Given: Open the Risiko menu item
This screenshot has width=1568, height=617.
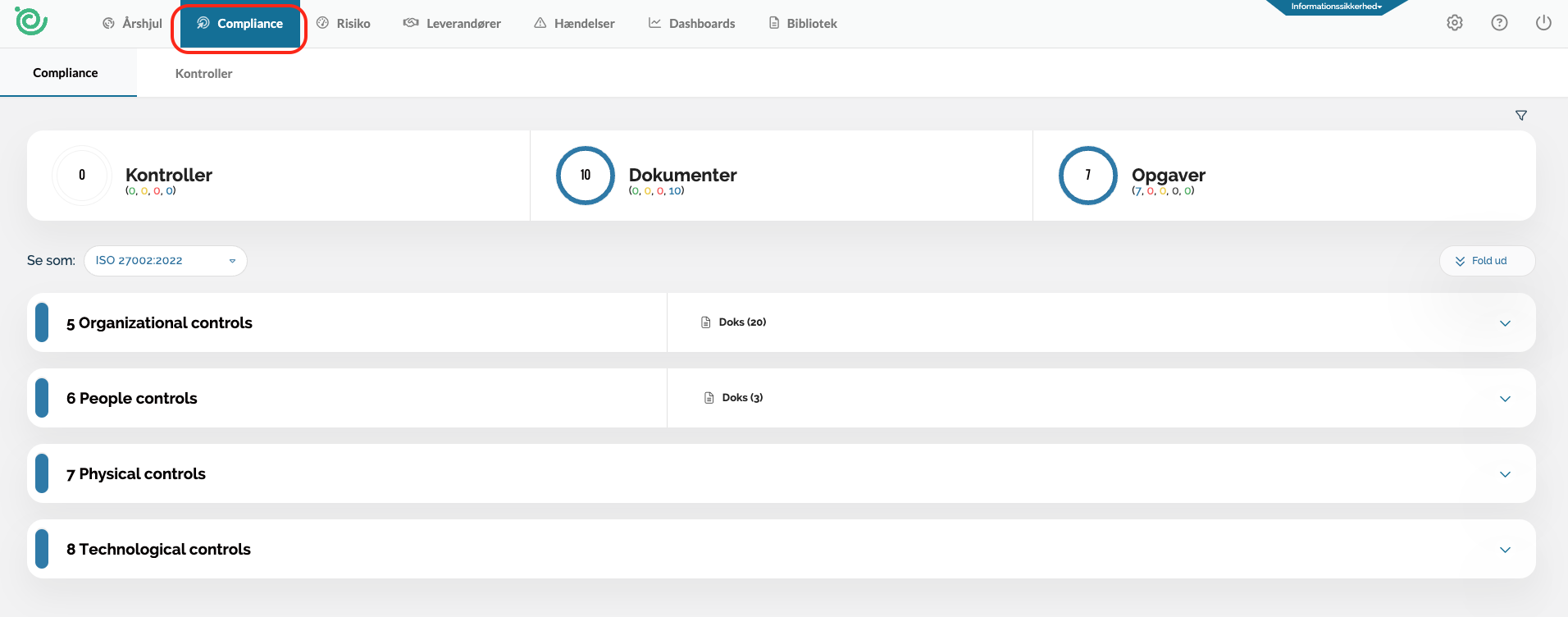Looking at the screenshot, I should coord(344,24).
